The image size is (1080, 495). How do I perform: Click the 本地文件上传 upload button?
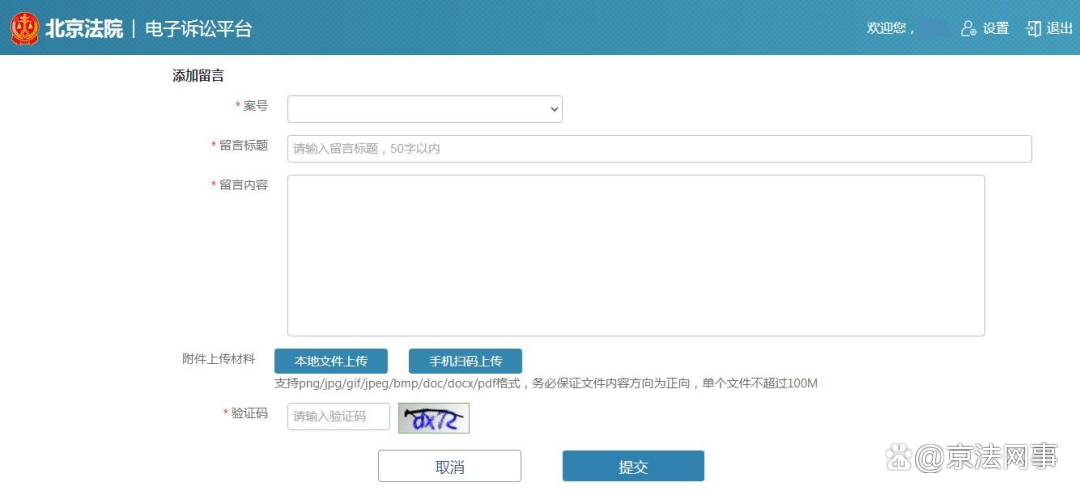[331, 361]
